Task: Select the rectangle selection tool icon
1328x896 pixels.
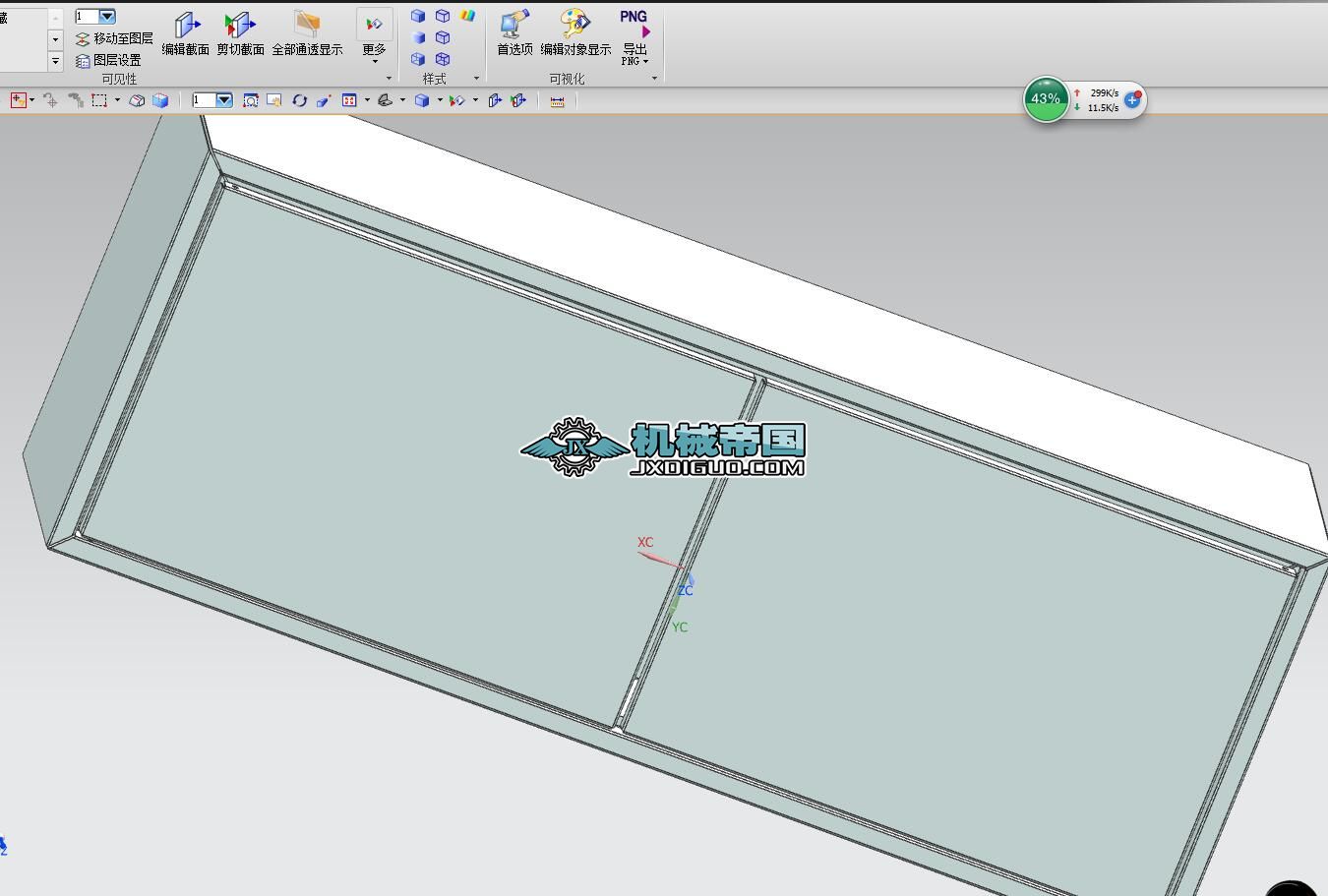Action: coord(99,100)
